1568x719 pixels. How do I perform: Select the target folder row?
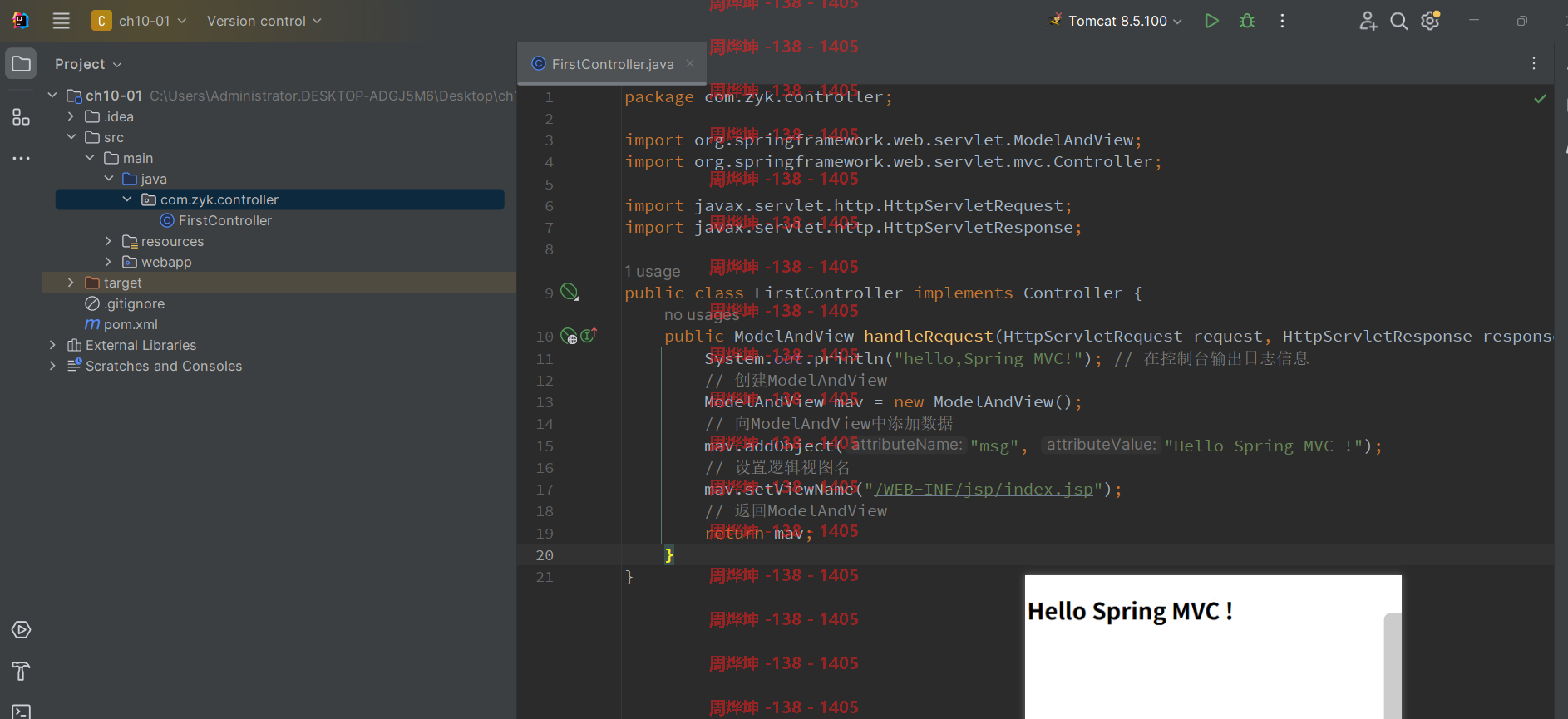[x=279, y=283]
